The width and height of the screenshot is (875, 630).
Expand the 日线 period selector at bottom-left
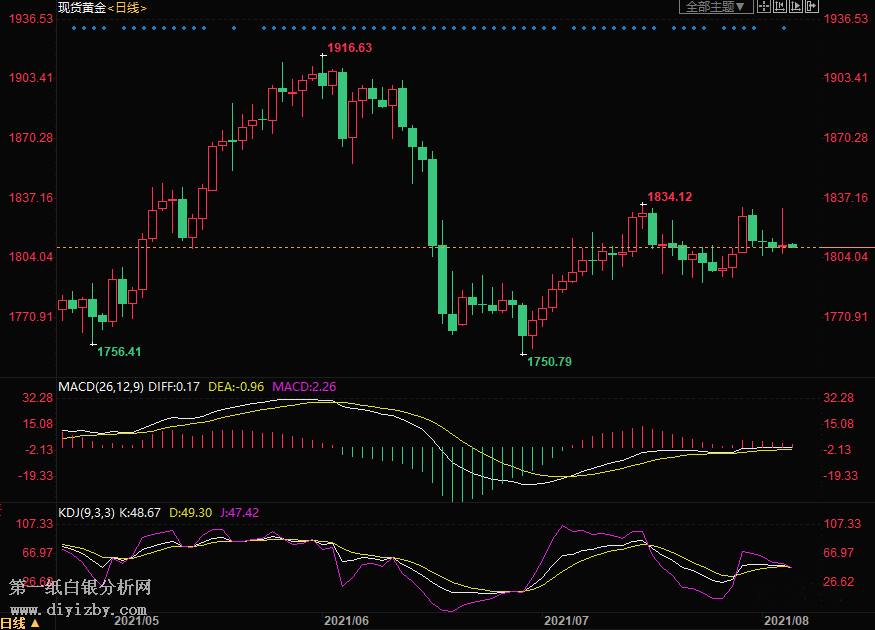coord(20,622)
